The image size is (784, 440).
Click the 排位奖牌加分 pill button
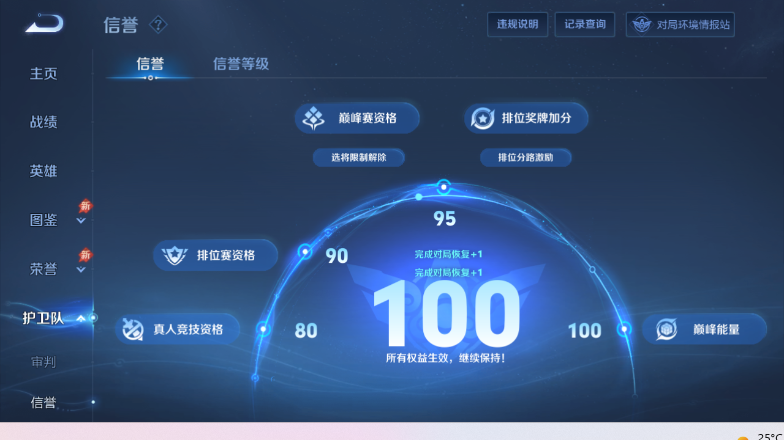[526, 118]
